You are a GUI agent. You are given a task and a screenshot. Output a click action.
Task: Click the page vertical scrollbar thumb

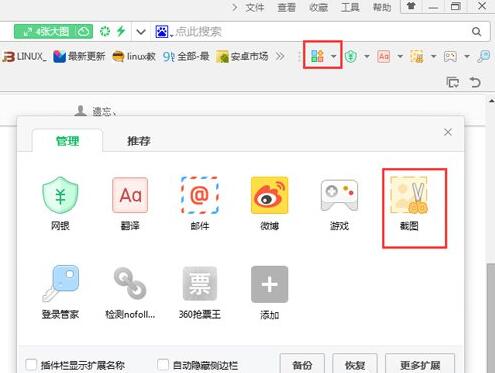tap(491, 318)
